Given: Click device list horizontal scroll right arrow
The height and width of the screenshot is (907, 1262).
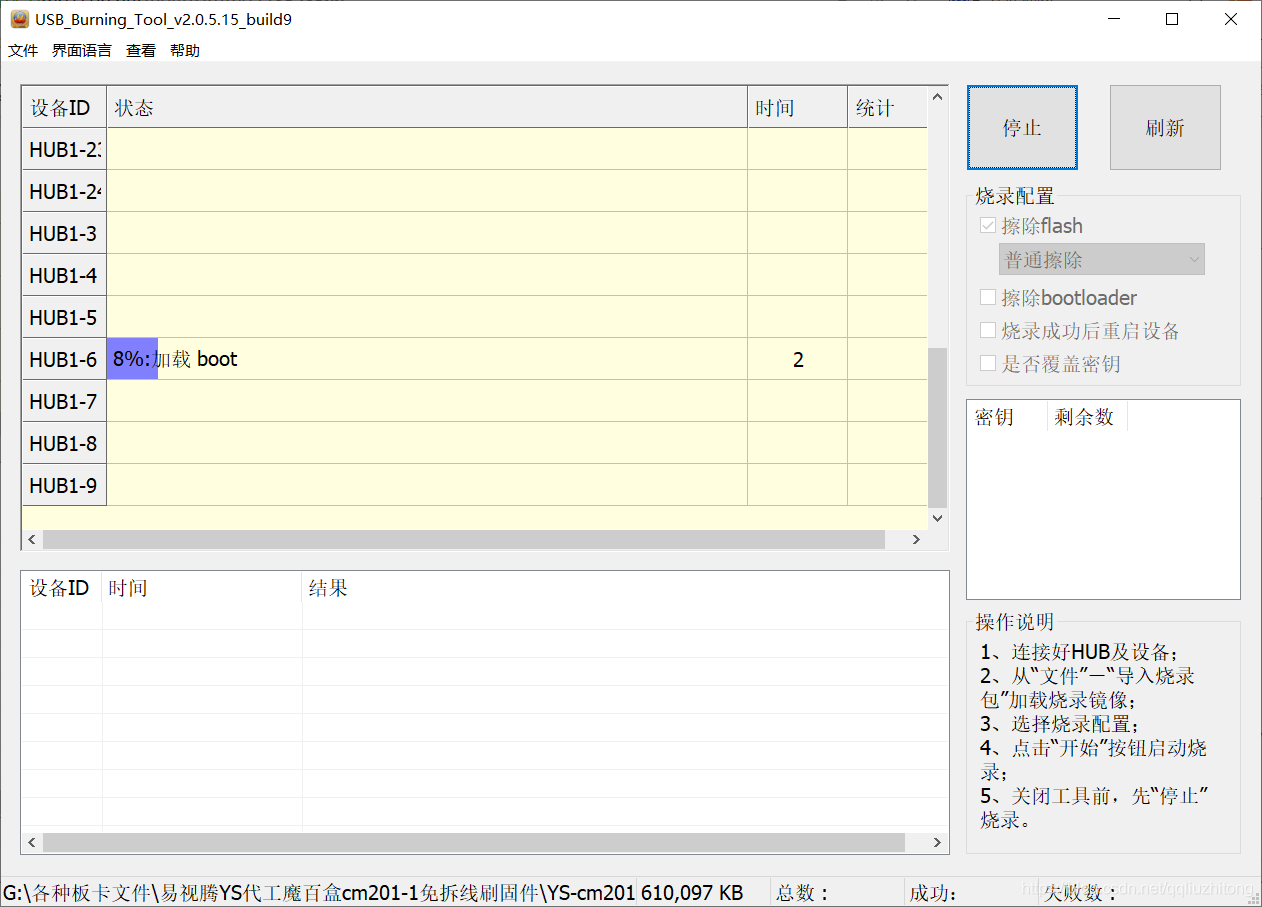Looking at the screenshot, I should click(915, 540).
